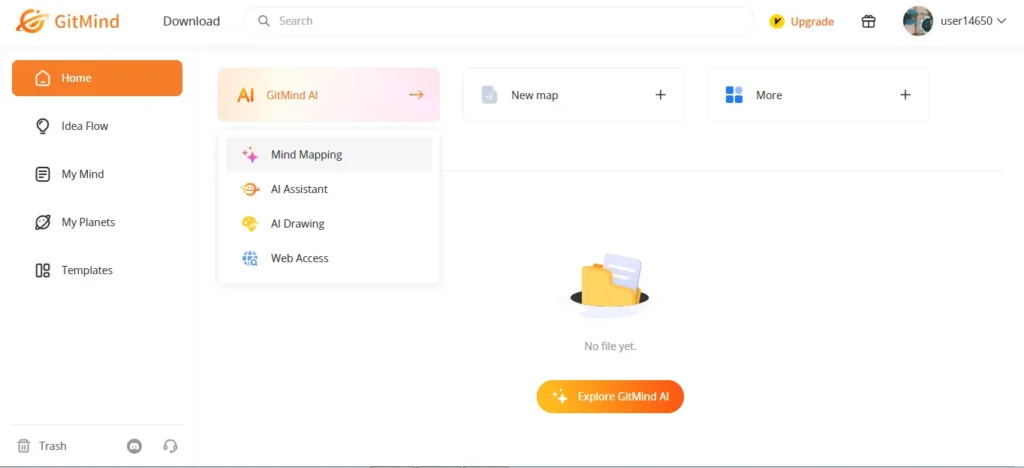1024x468 pixels.
Task: Open the Discord community icon
Action: click(x=135, y=446)
